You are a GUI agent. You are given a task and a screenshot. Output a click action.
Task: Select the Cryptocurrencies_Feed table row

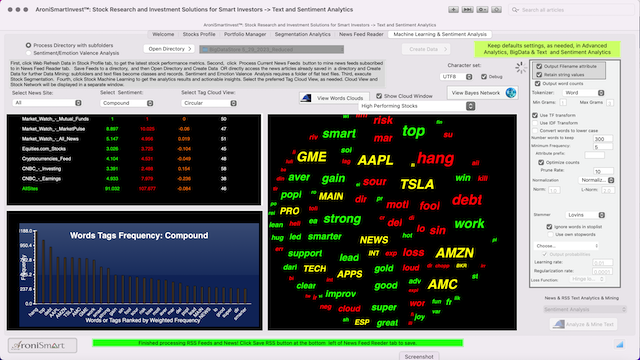[x=133, y=159]
